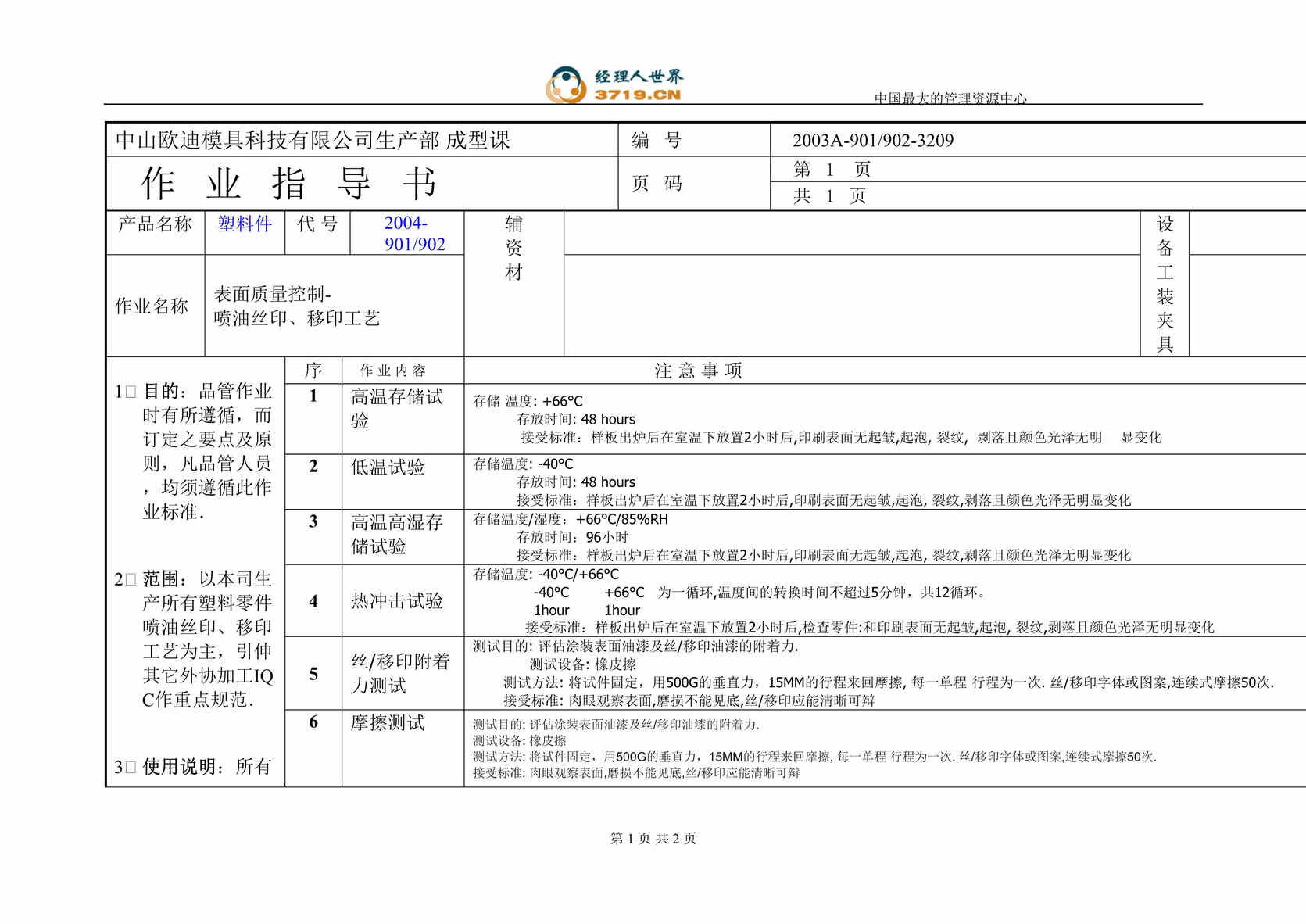Click the 2 范围 section heading
The width and height of the screenshot is (1306, 924).
click(149, 578)
